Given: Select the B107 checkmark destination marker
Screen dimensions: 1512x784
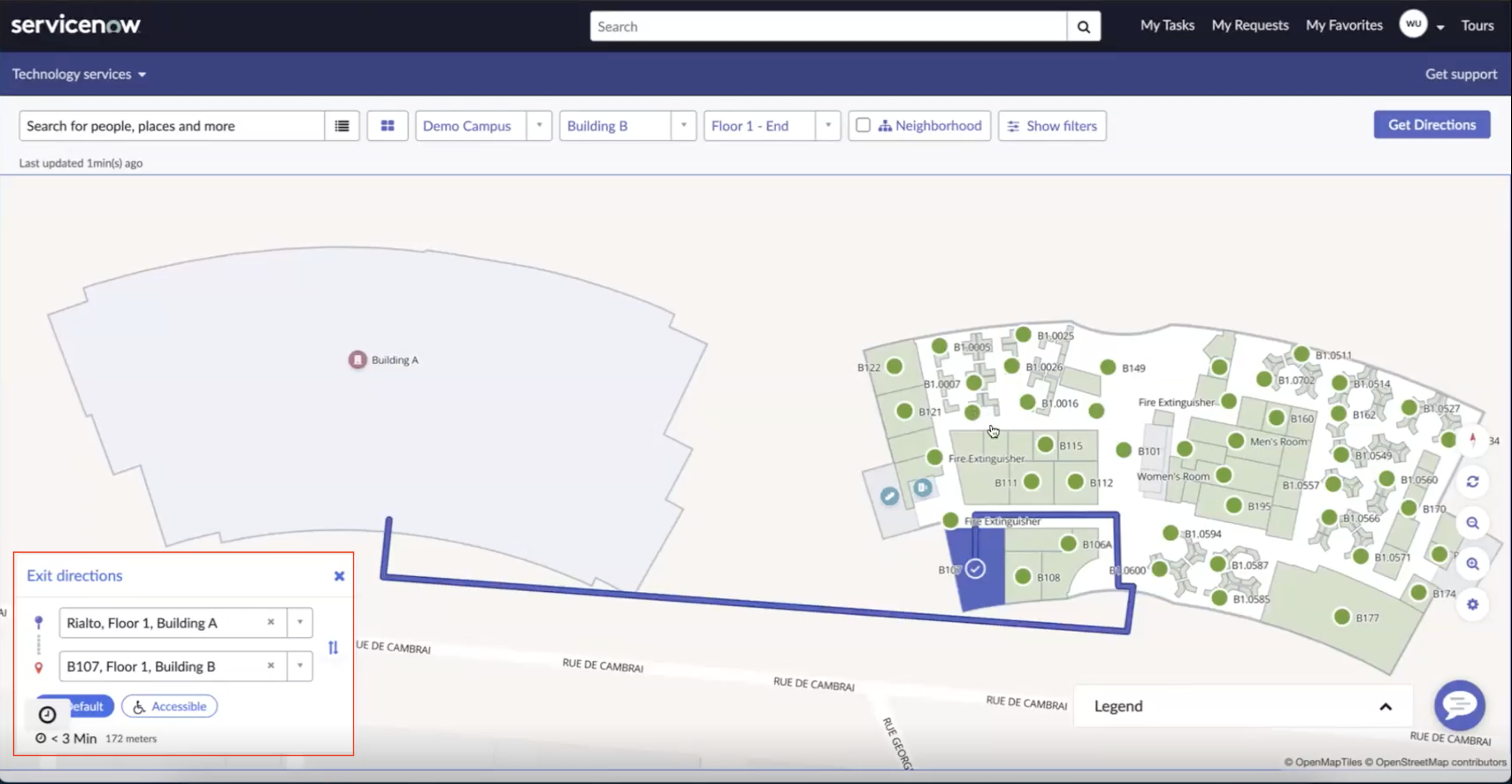Looking at the screenshot, I should click(975, 569).
